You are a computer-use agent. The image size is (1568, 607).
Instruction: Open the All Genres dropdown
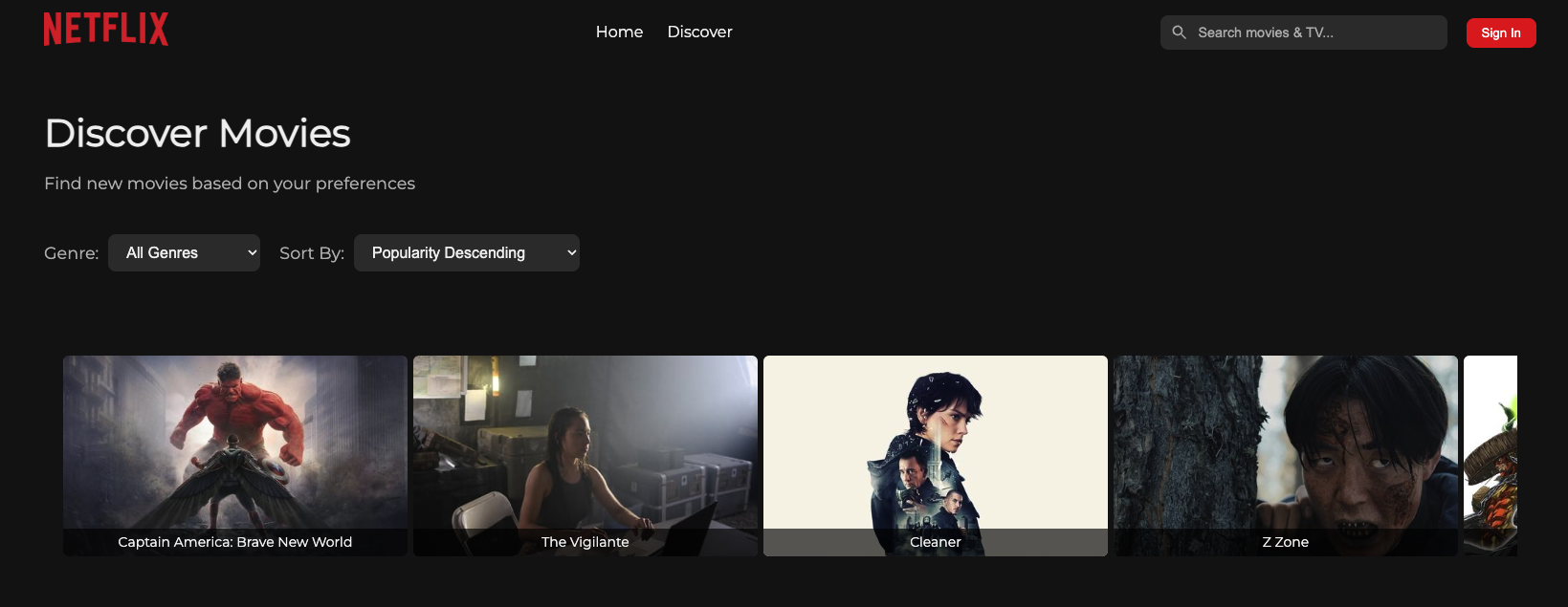[184, 252]
